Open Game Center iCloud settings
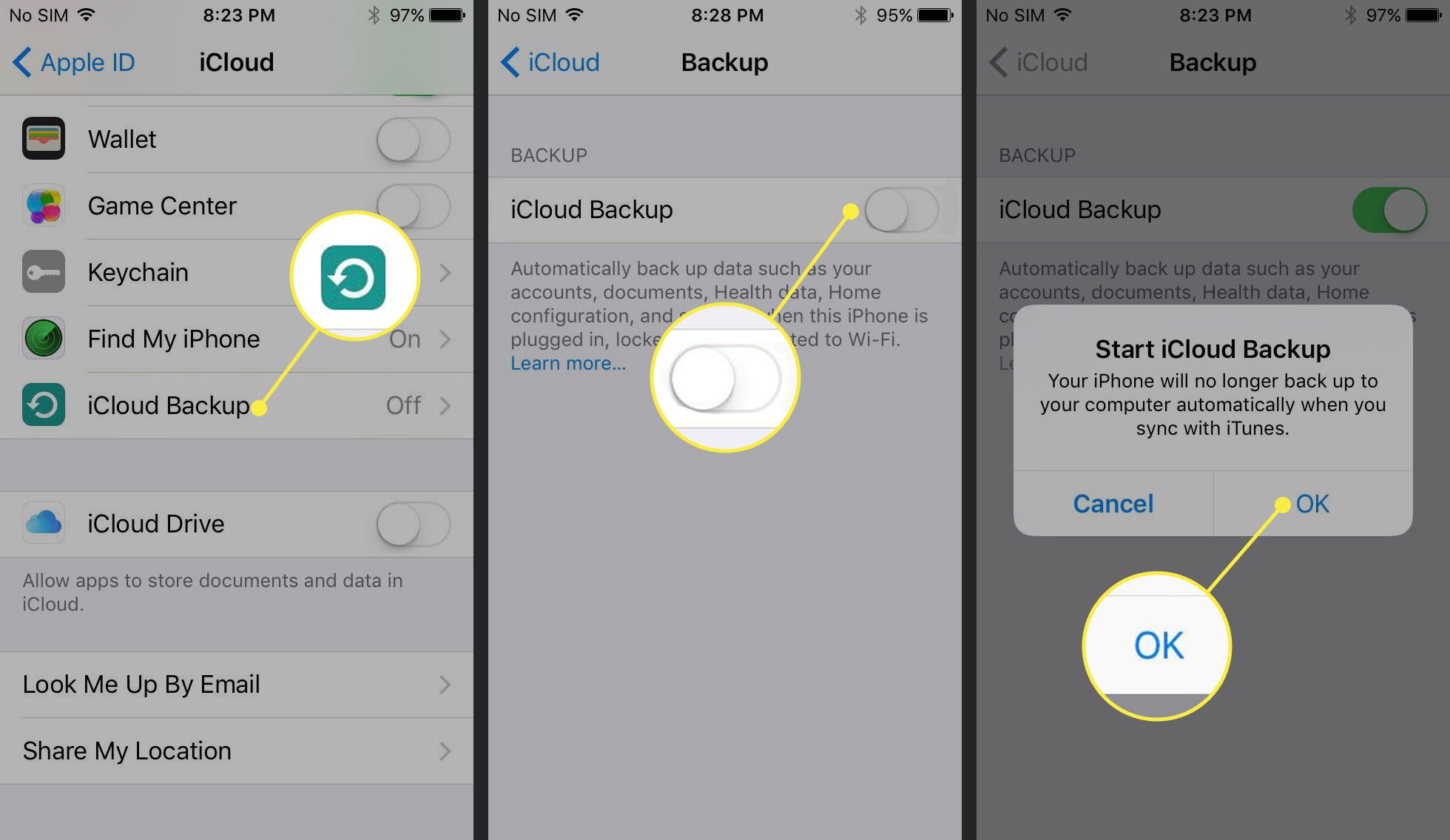Screen dimensions: 1450x840 point(235,204)
